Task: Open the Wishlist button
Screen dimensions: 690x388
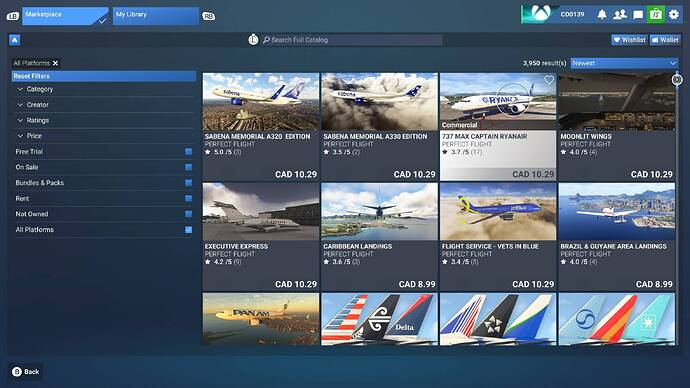Action: click(629, 40)
